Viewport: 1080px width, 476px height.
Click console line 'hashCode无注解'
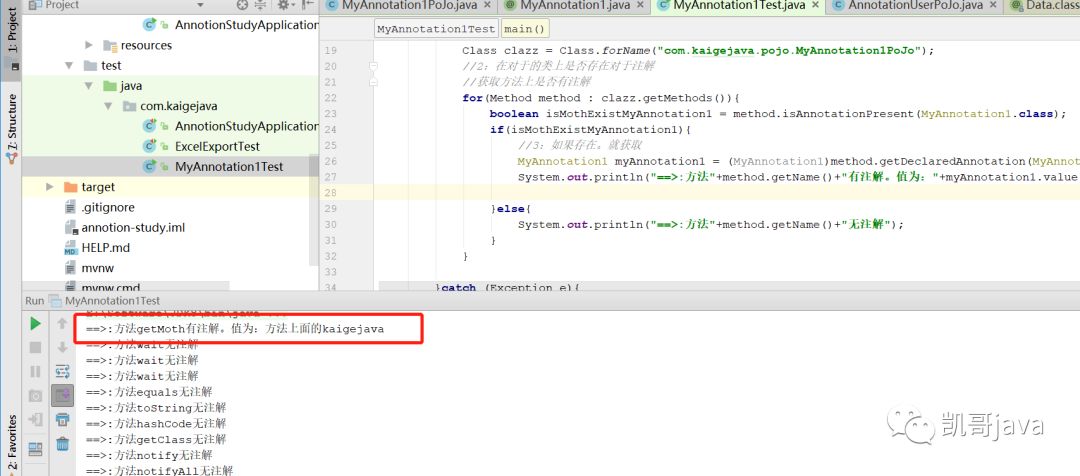click(155, 423)
